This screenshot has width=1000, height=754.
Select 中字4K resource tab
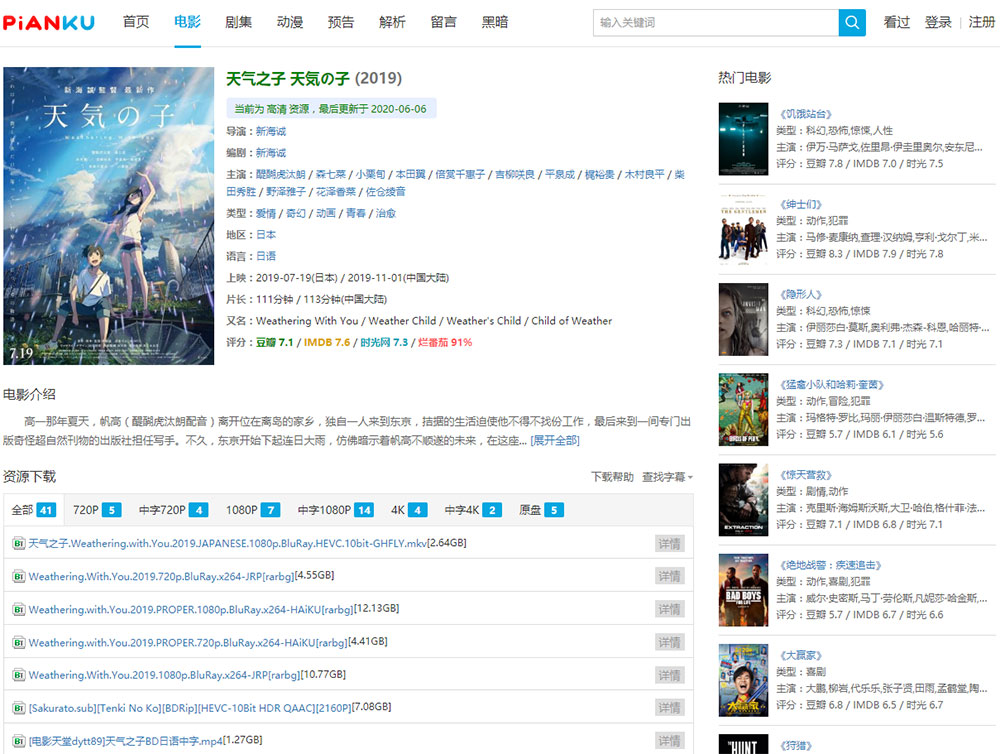pyautogui.click(x=473, y=510)
